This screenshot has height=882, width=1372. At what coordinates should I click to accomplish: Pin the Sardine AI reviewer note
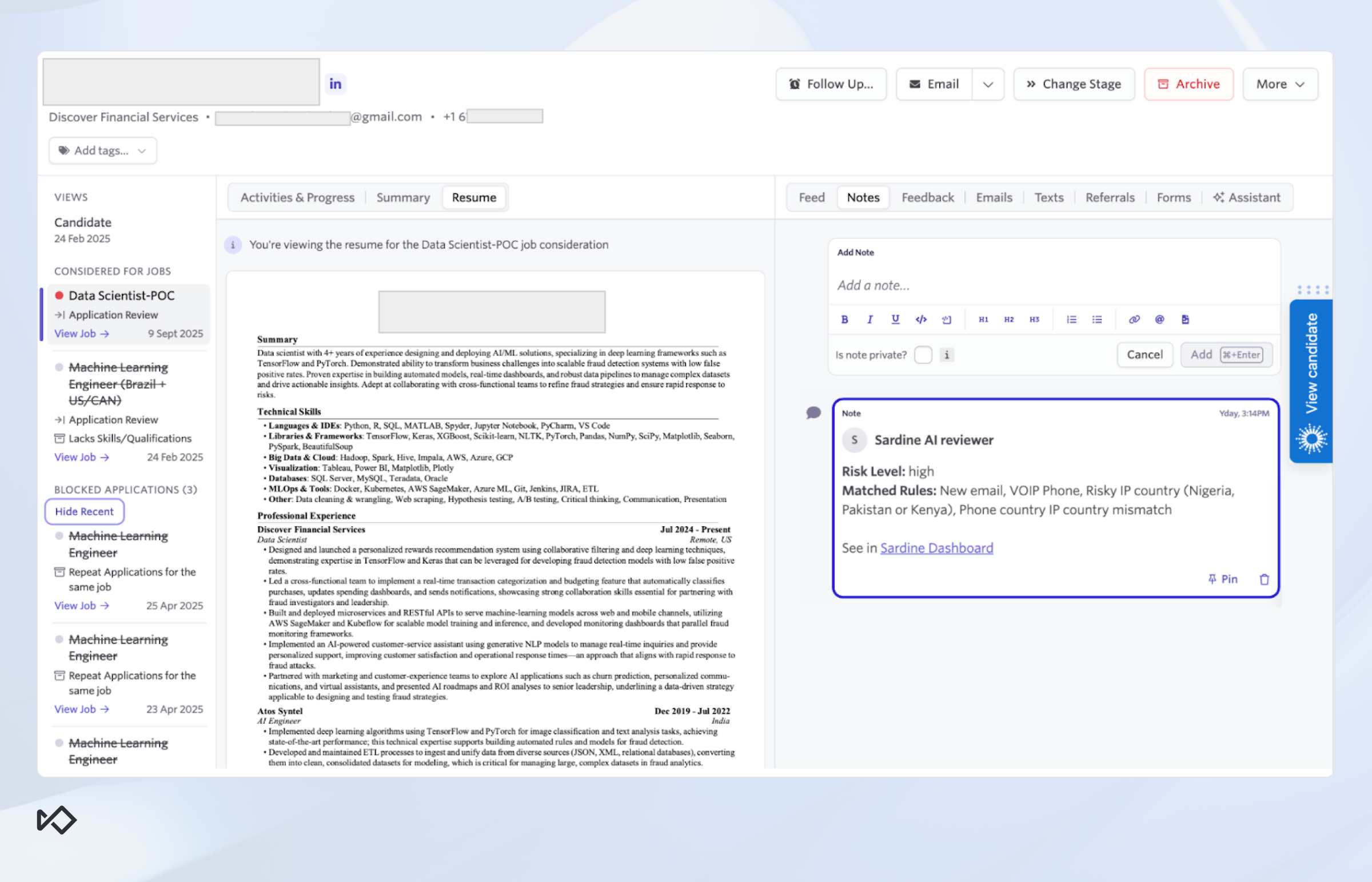click(1223, 579)
